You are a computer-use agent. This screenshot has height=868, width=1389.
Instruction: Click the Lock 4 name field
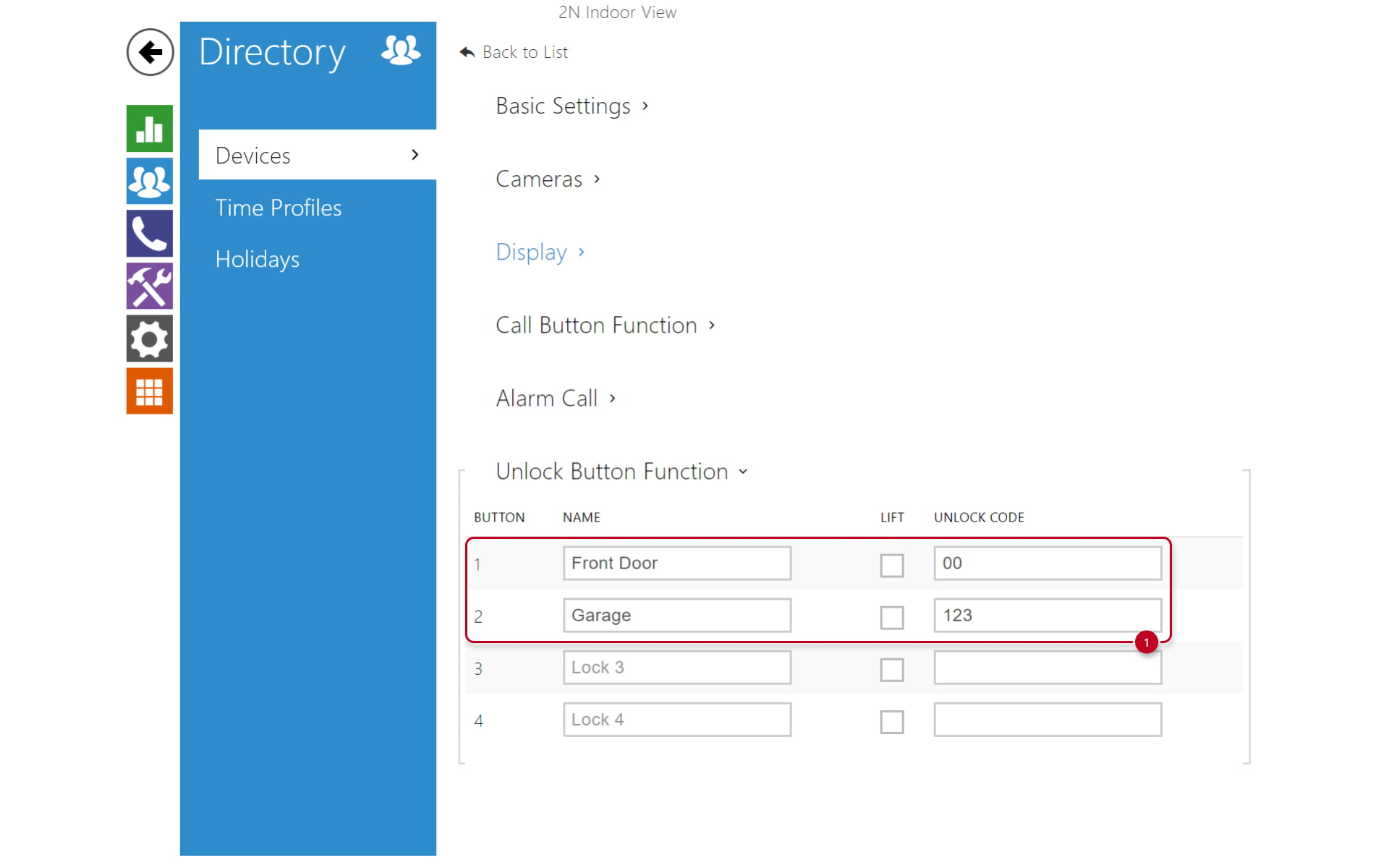[x=677, y=719]
